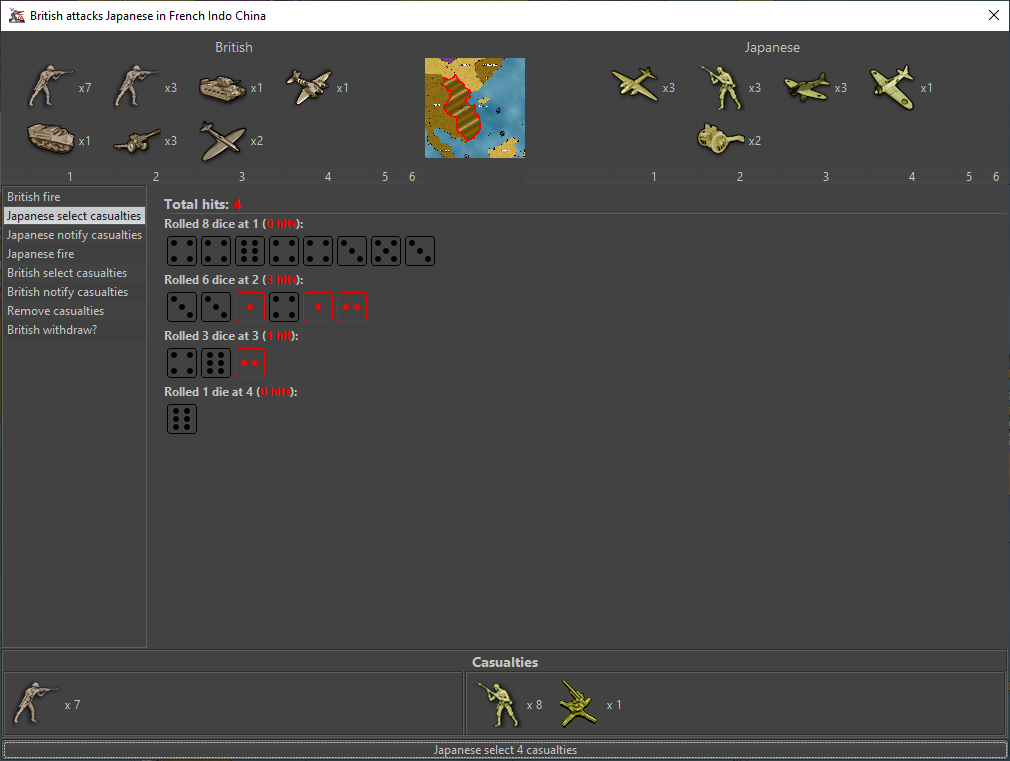Select the 'Japanese notify casualties' step
The width and height of the screenshot is (1010, 761).
[x=74, y=235]
